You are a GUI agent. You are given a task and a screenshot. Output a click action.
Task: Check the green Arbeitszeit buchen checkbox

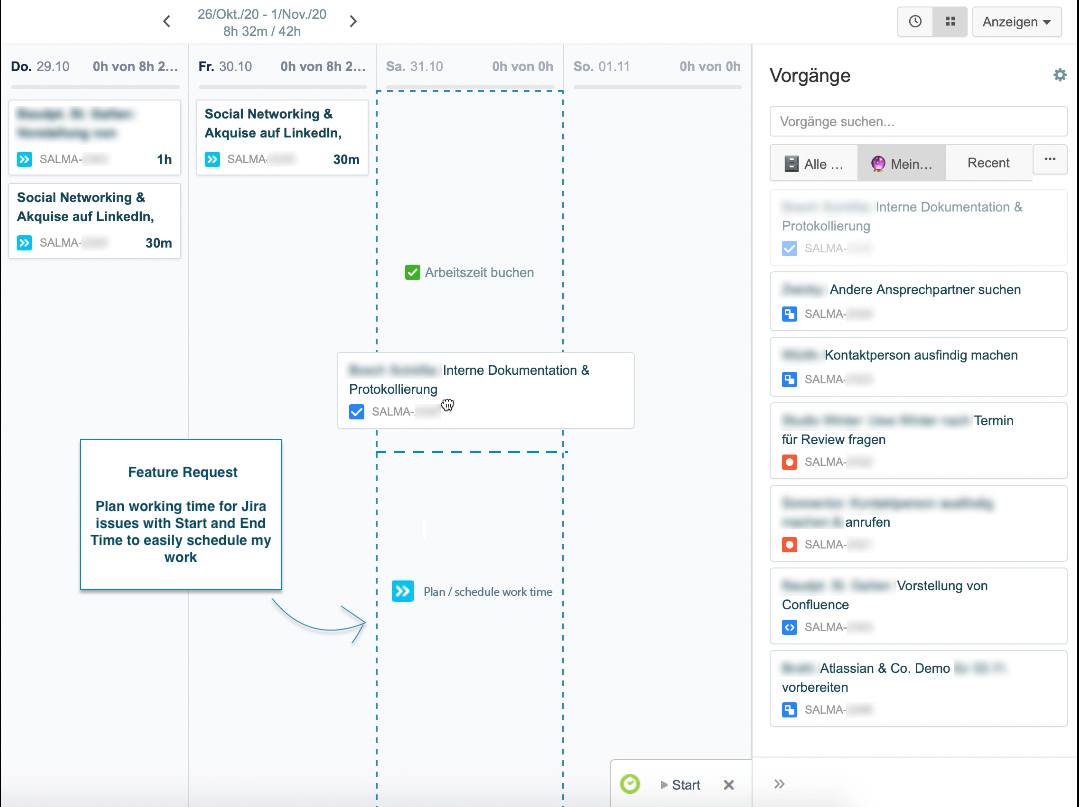point(412,272)
